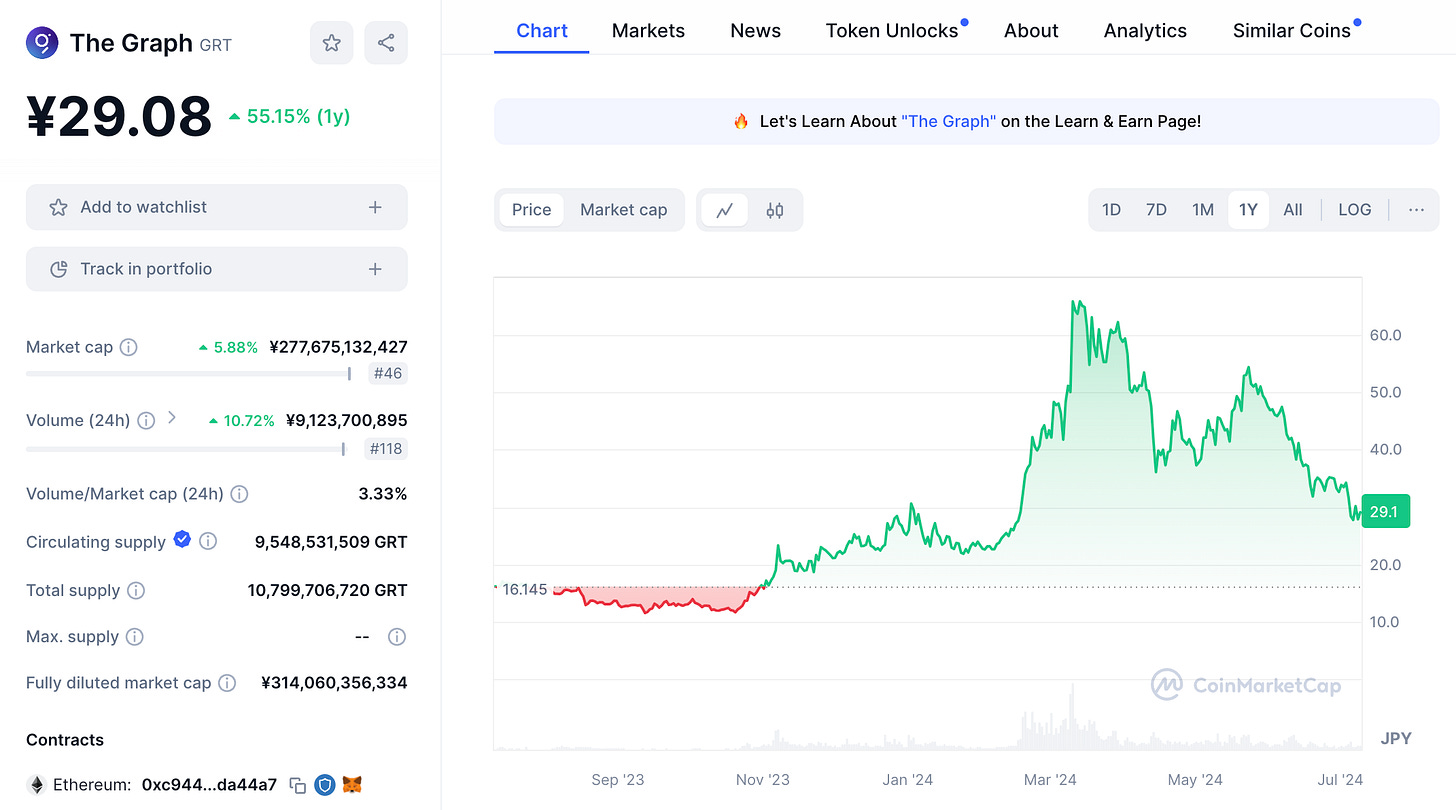Click Circulating supply info icon
The image size is (1456, 810).
tap(208, 541)
